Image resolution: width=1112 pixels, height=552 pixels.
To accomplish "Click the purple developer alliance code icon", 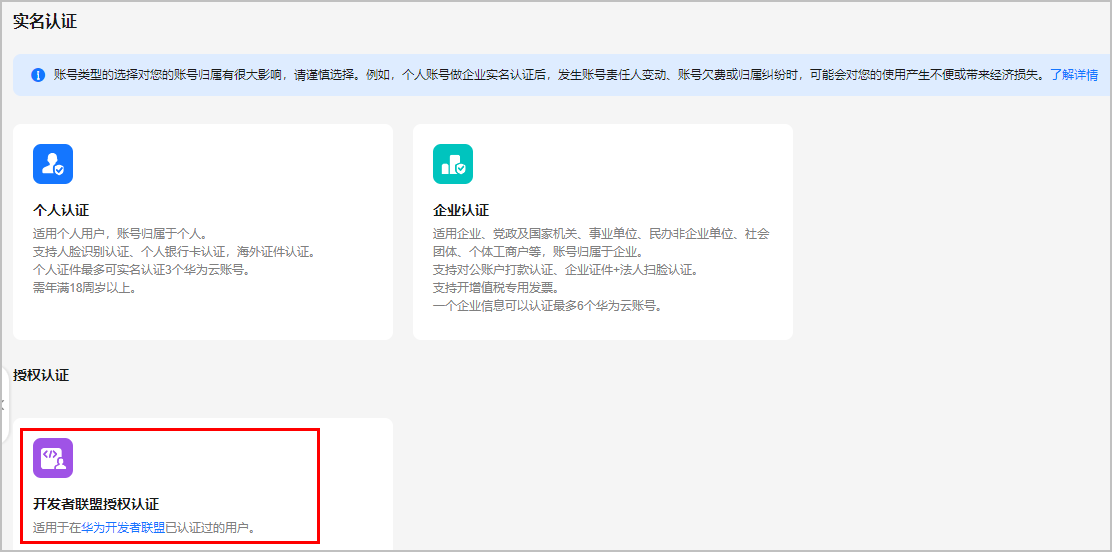I will (53, 458).
